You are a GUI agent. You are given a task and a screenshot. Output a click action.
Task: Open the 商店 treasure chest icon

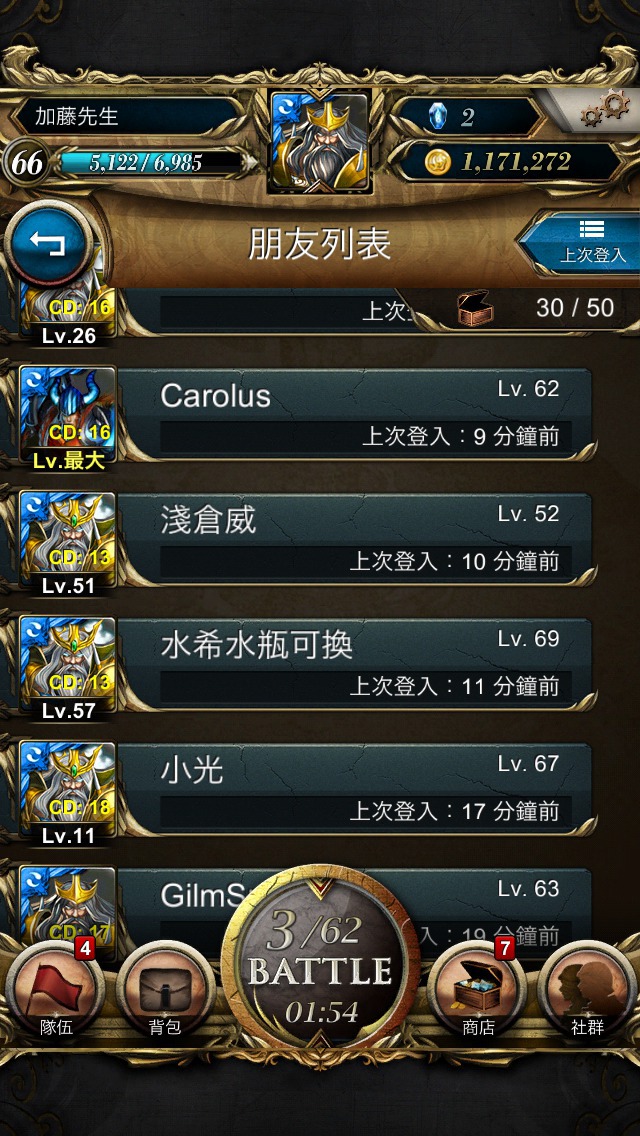click(x=478, y=988)
